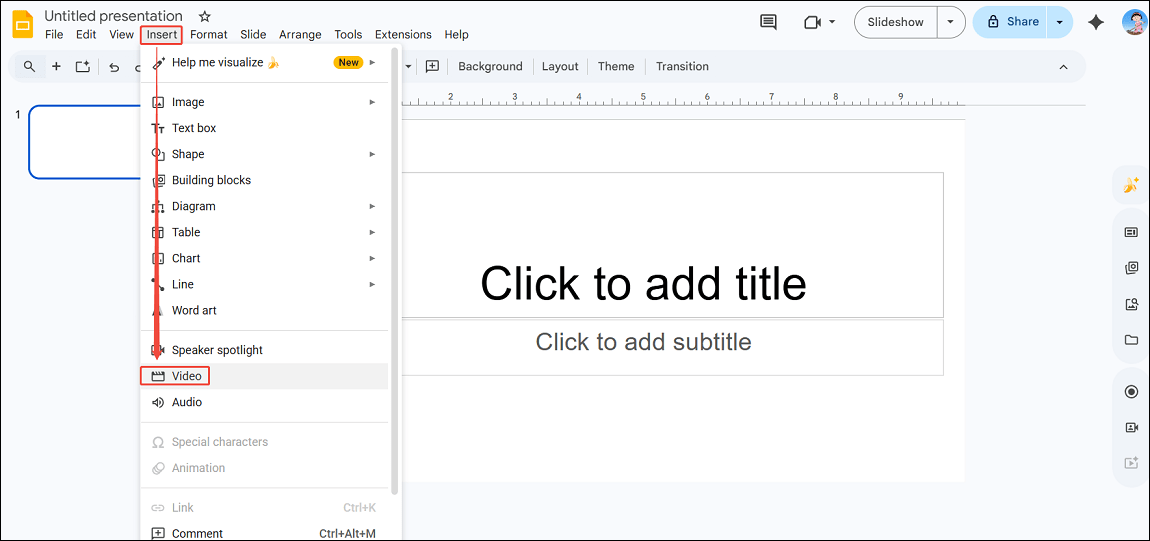Open the Edit menu
This screenshot has height=541, width=1150.
pos(87,34)
